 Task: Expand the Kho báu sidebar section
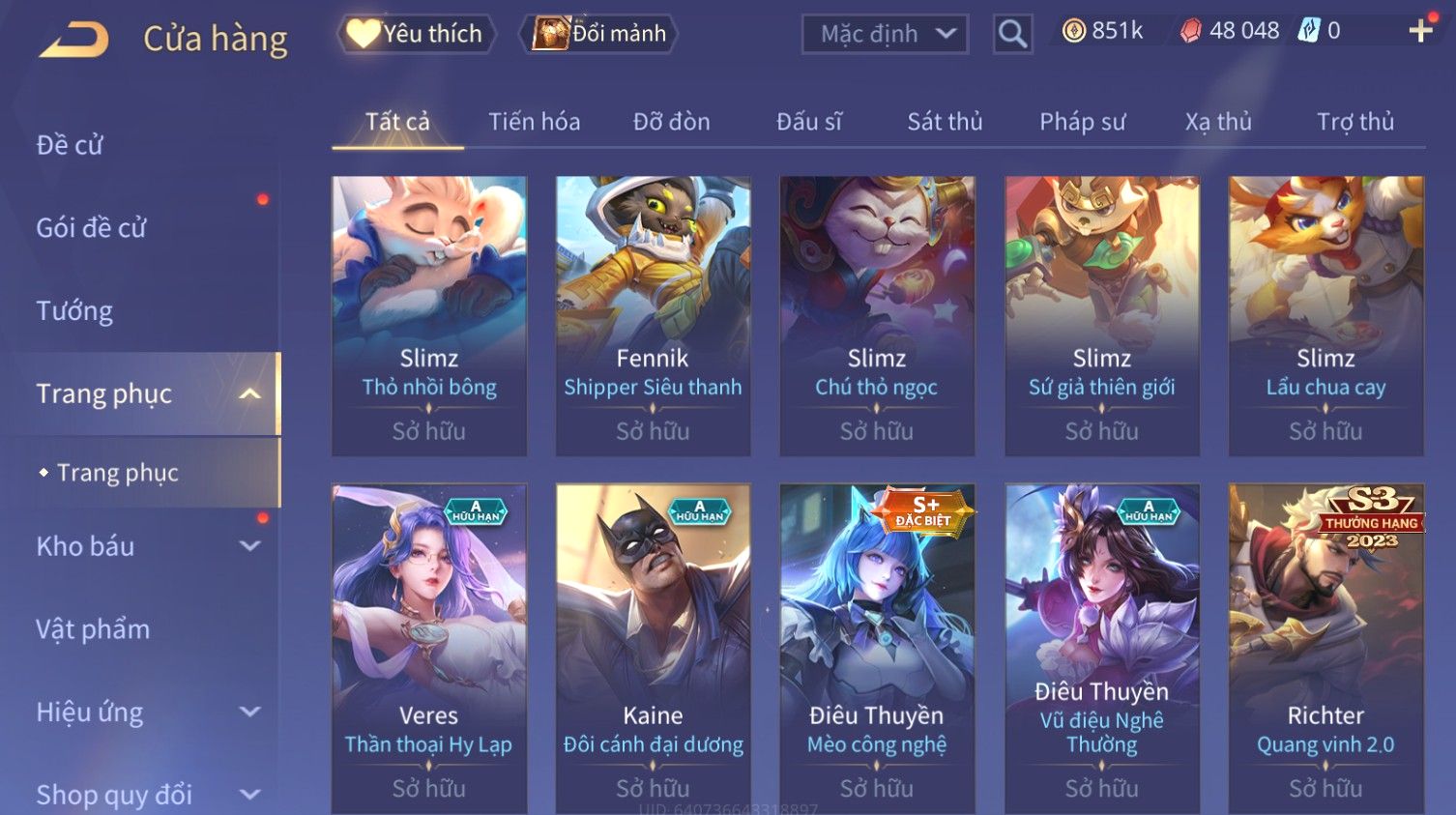250,546
